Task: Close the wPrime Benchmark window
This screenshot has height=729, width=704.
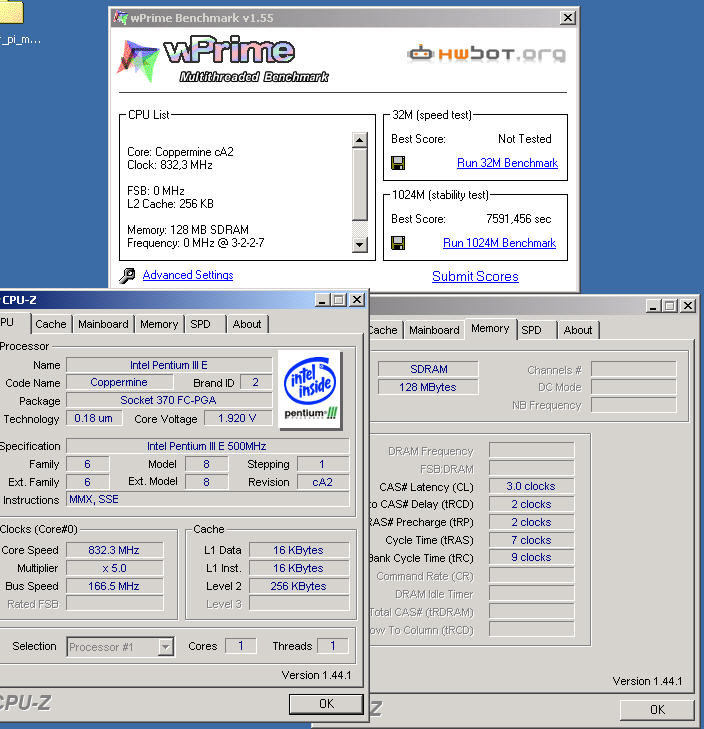Action: click(x=567, y=18)
